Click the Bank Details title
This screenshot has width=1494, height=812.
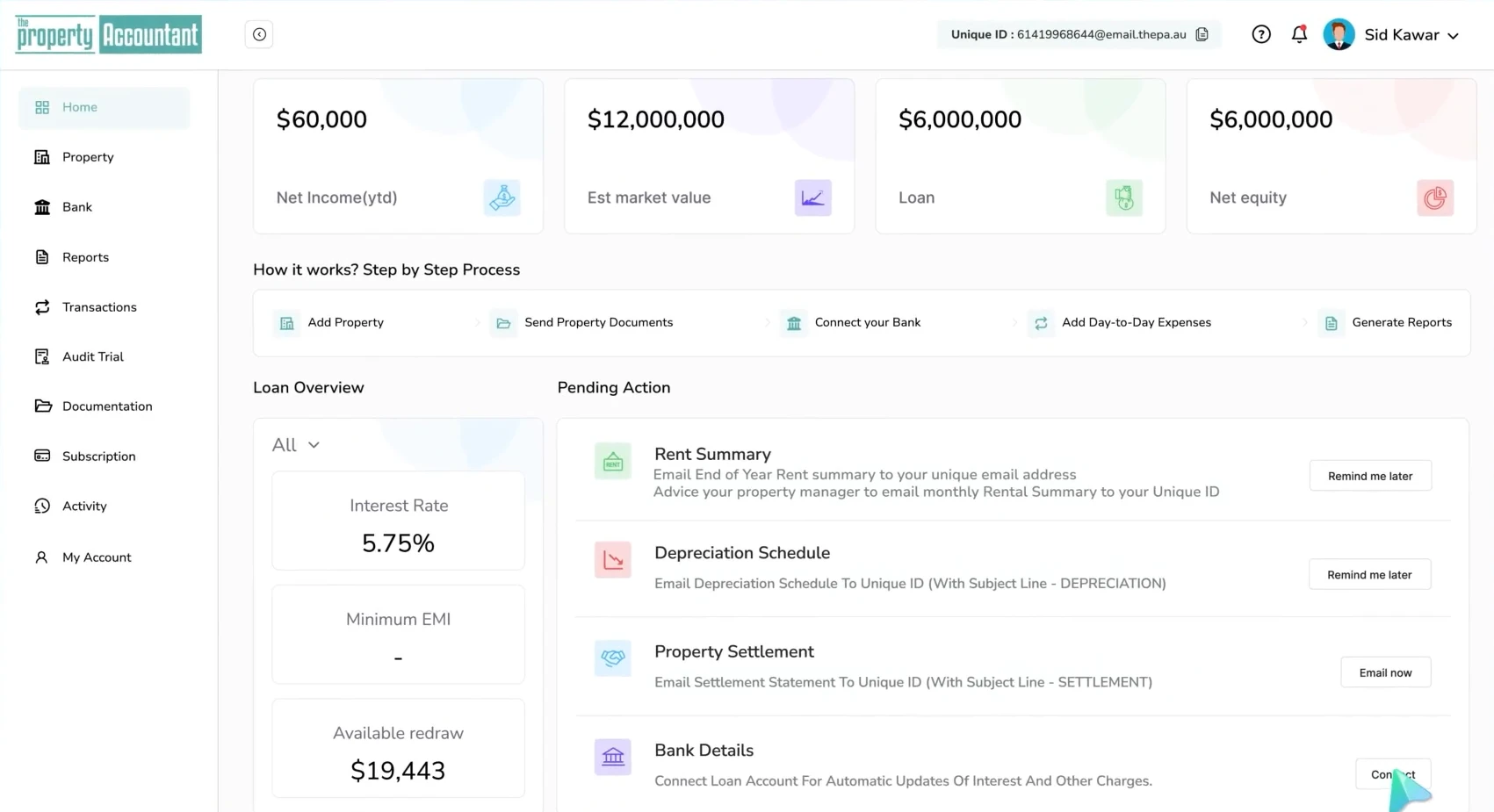click(704, 751)
